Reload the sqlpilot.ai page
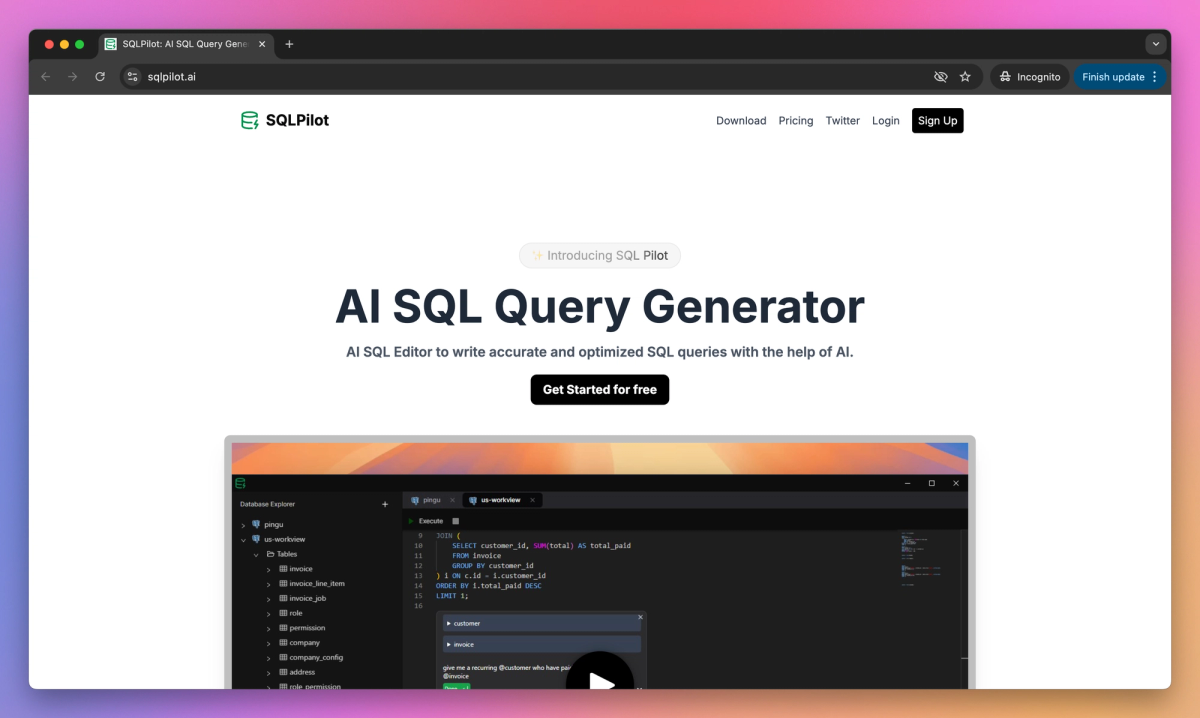 click(100, 76)
